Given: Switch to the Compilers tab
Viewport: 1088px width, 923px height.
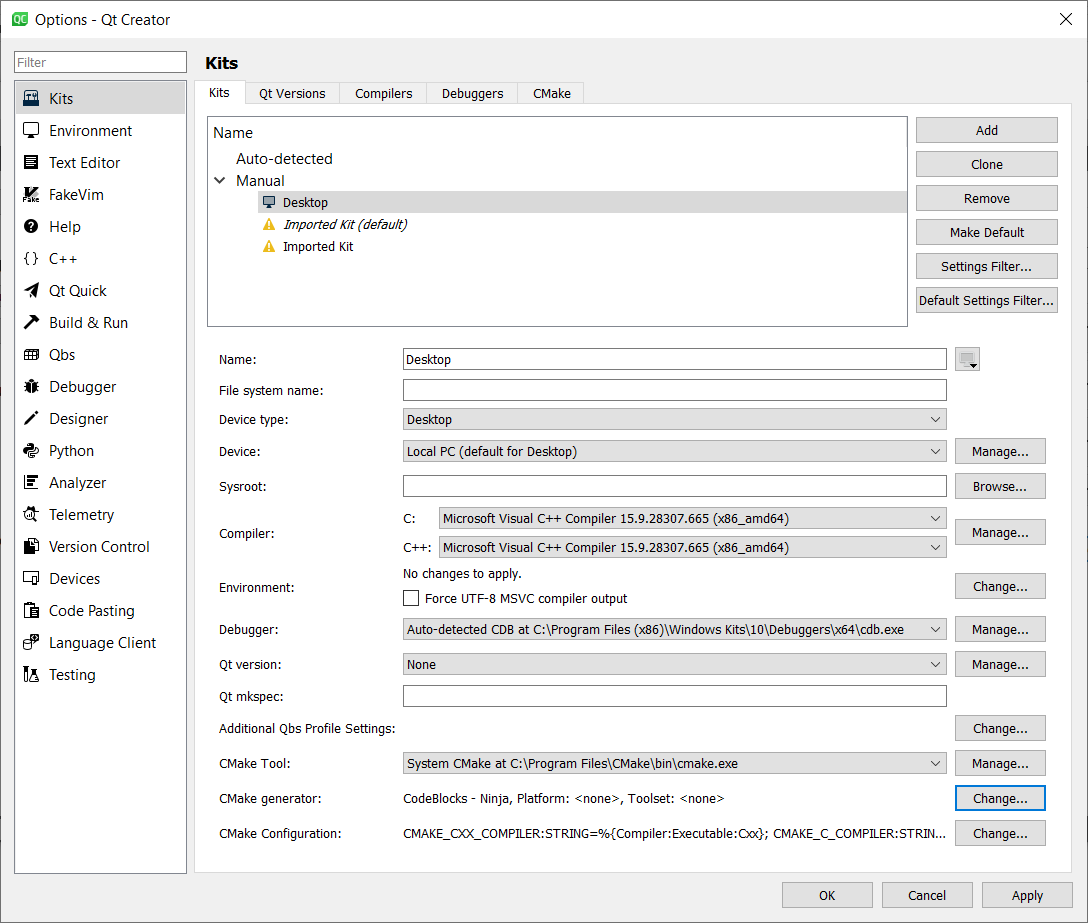Looking at the screenshot, I should (383, 93).
